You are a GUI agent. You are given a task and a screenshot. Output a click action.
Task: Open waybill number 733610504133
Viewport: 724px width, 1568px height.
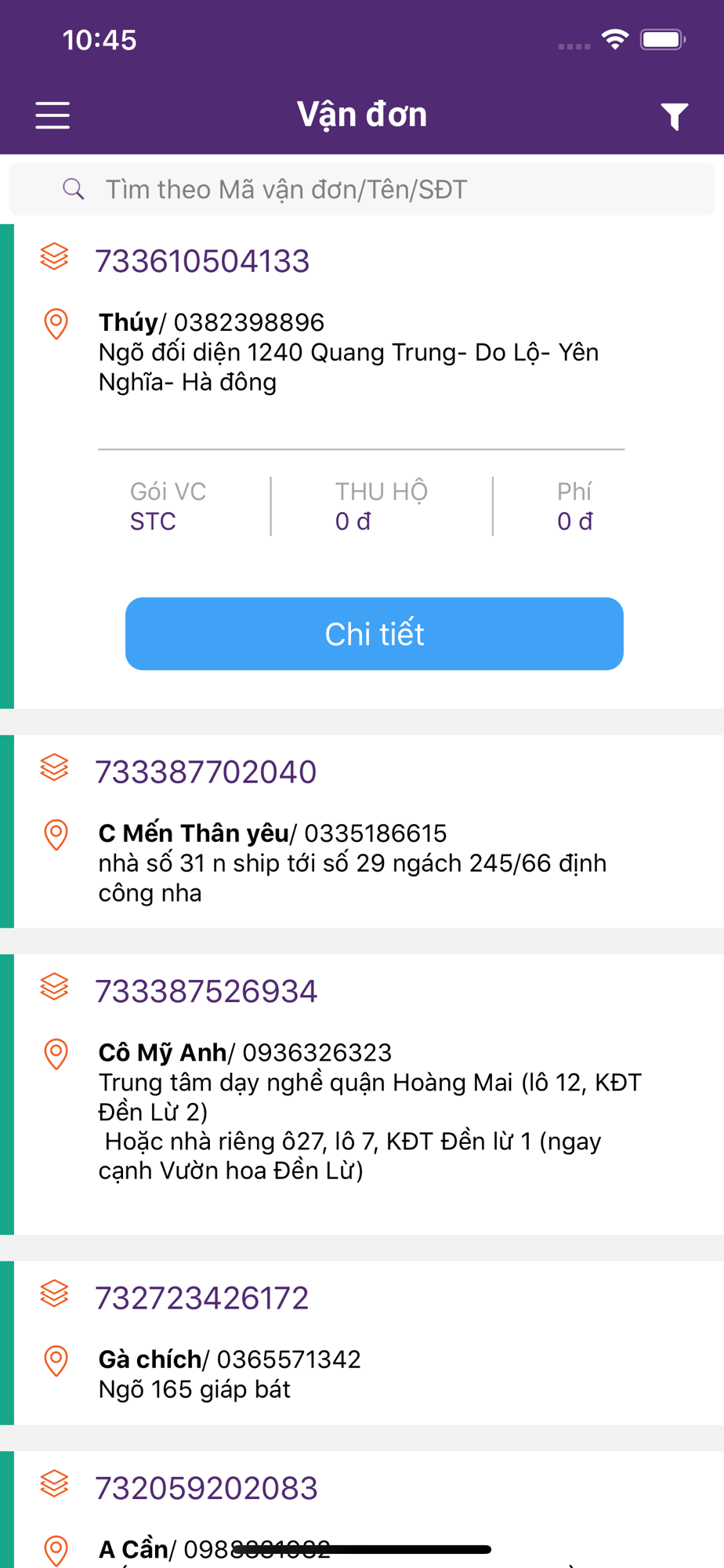(x=202, y=261)
